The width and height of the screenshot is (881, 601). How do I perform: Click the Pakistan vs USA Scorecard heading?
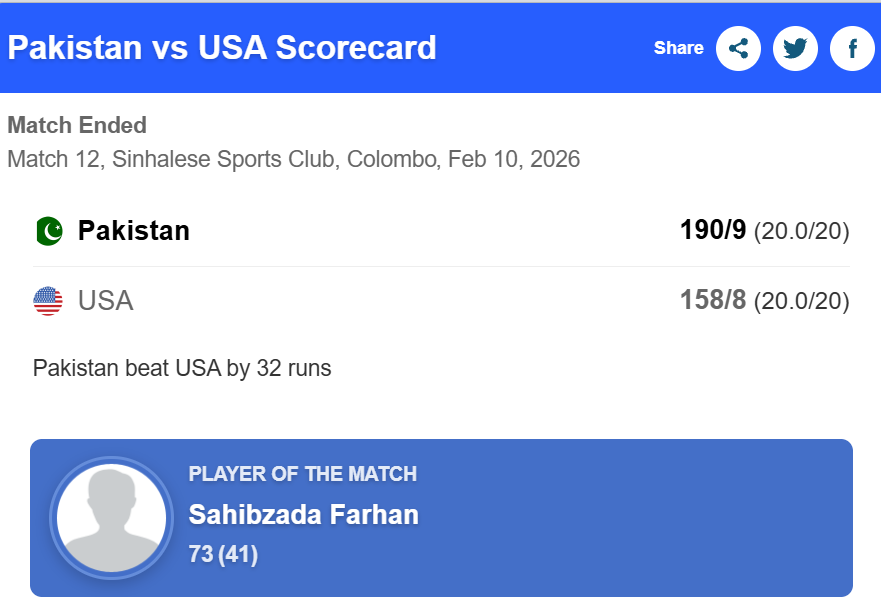pyautogui.click(x=222, y=48)
